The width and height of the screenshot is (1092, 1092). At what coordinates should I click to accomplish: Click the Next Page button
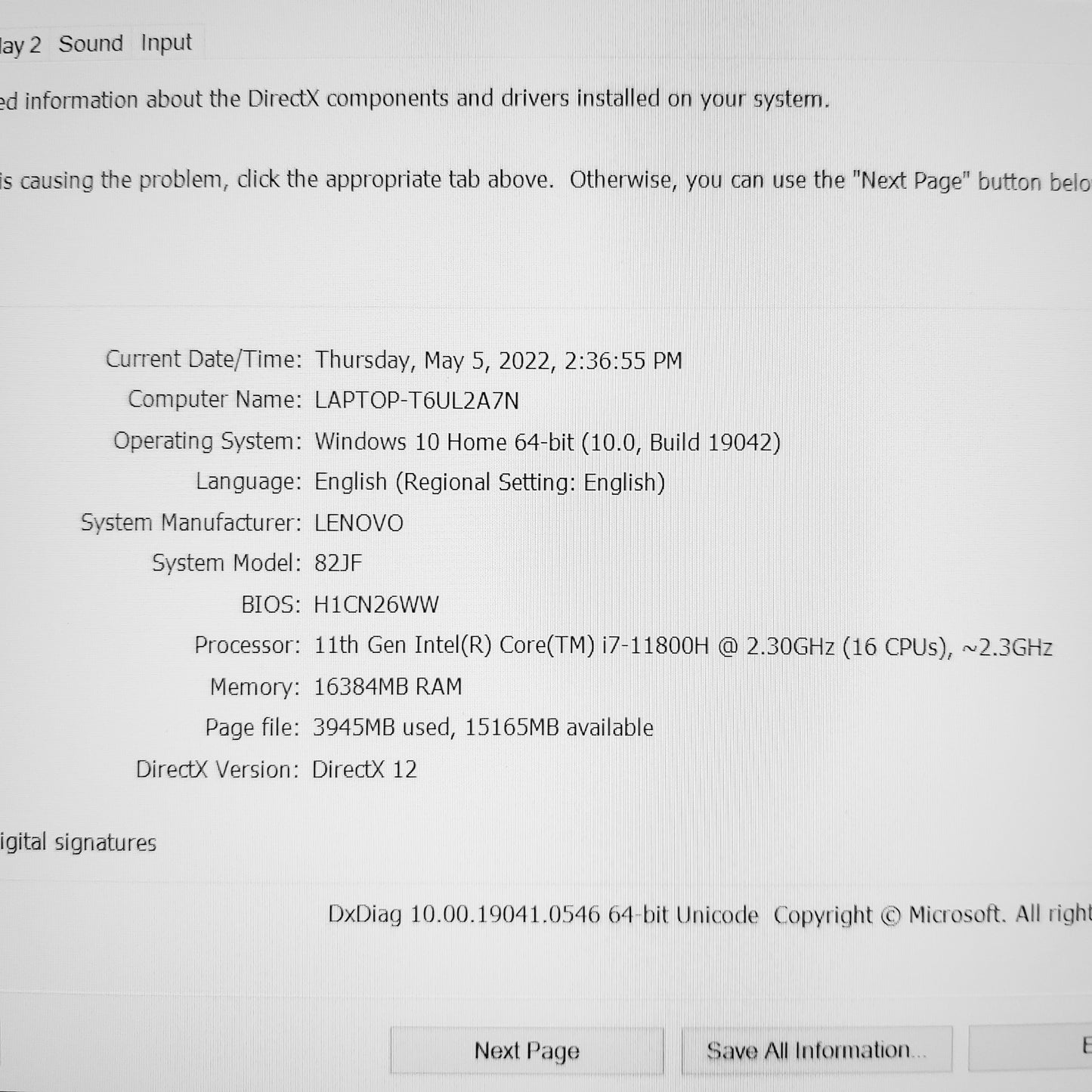click(x=527, y=1050)
